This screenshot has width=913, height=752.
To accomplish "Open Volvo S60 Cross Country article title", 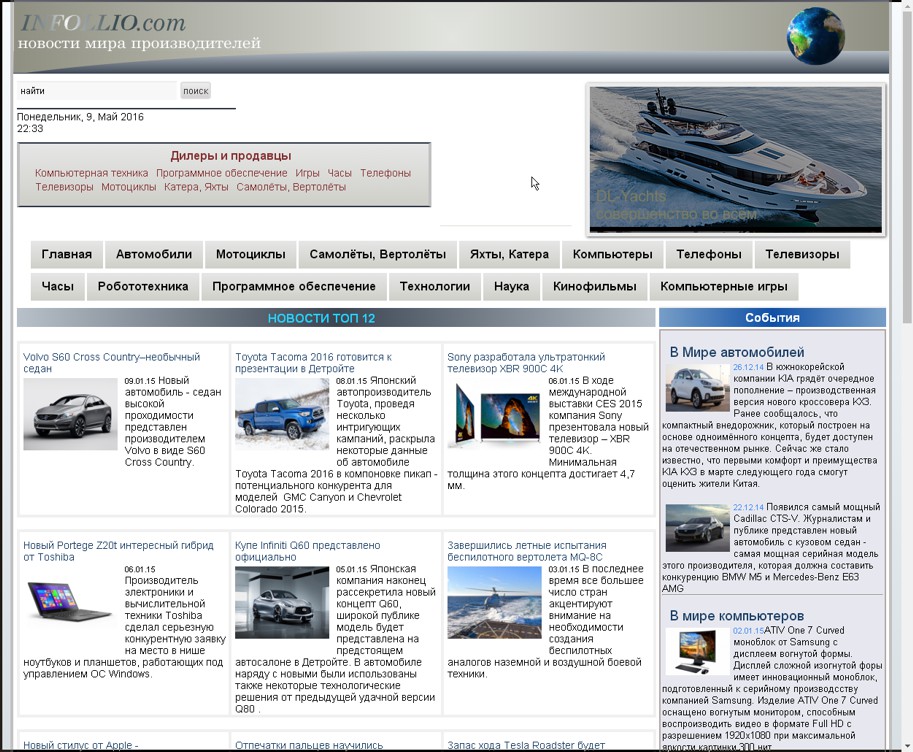I will [x=111, y=362].
